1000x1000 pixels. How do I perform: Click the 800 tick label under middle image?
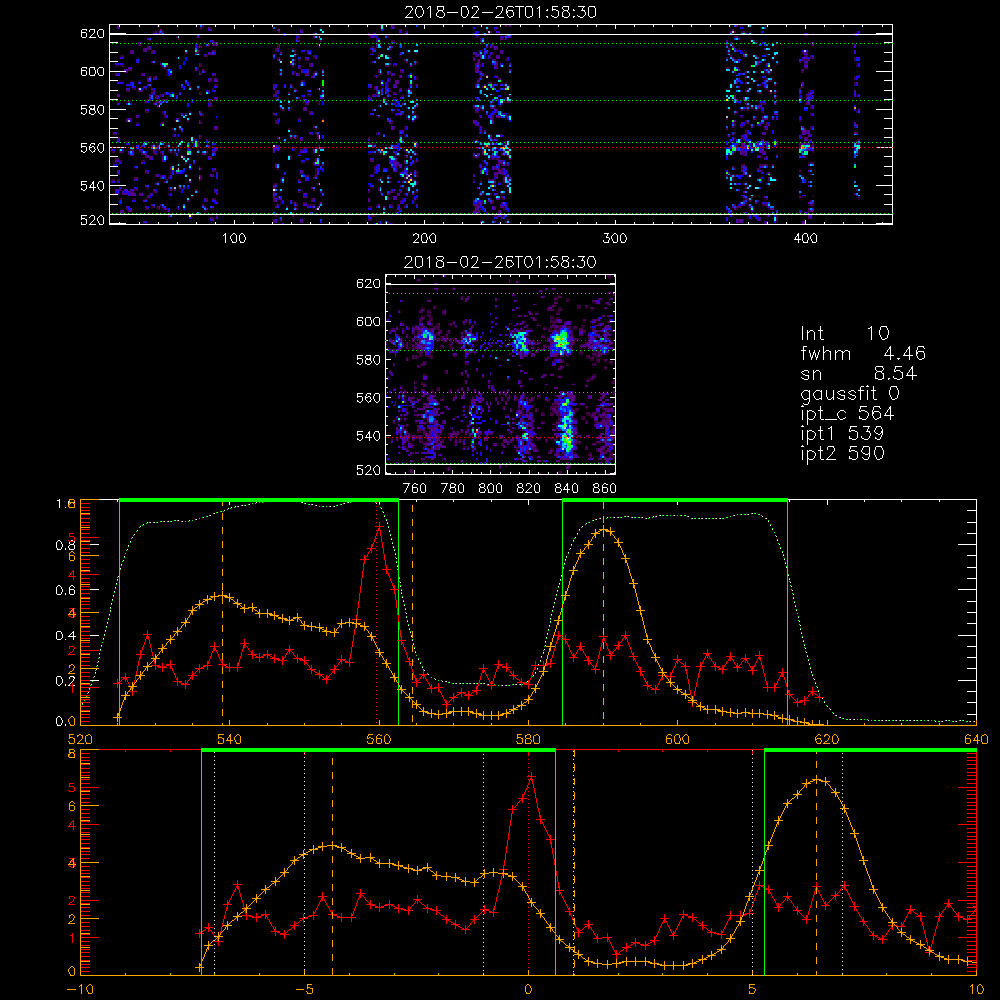point(490,489)
